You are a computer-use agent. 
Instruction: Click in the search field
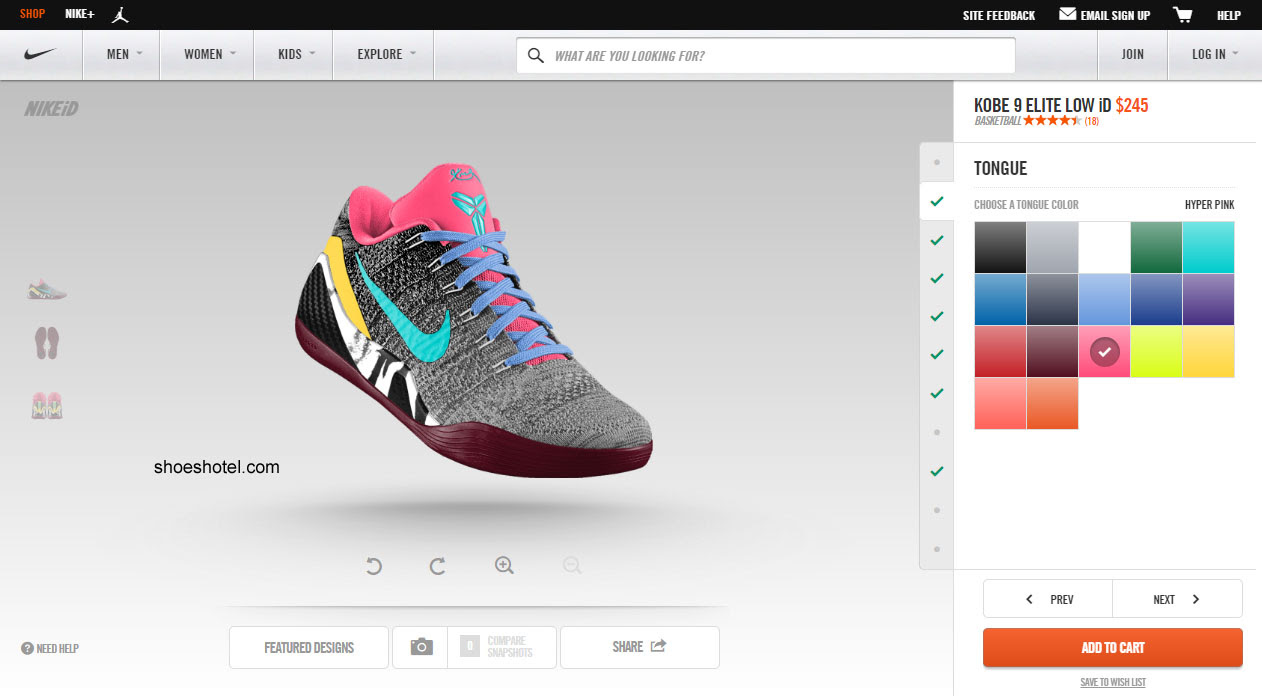click(x=766, y=55)
